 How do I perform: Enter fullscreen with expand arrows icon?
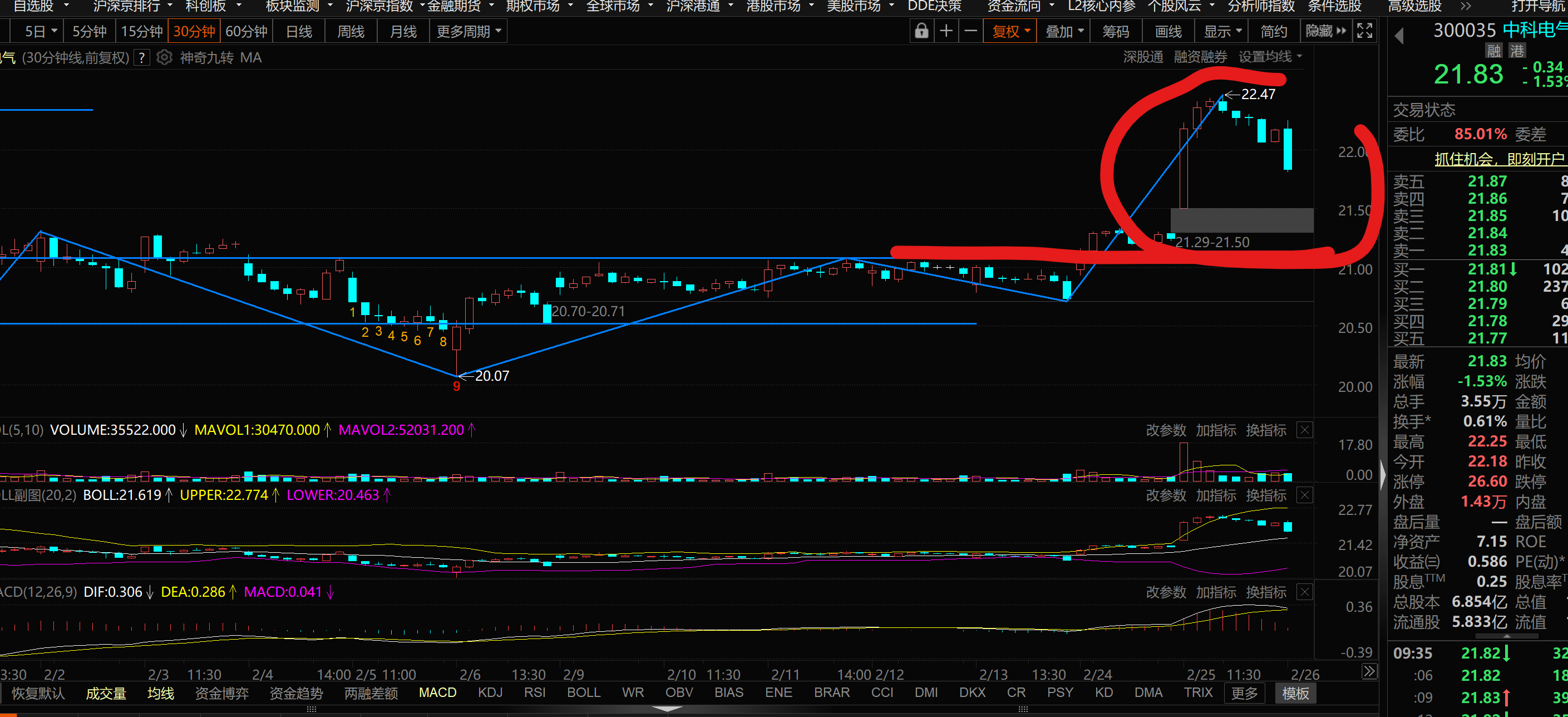[1365, 31]
